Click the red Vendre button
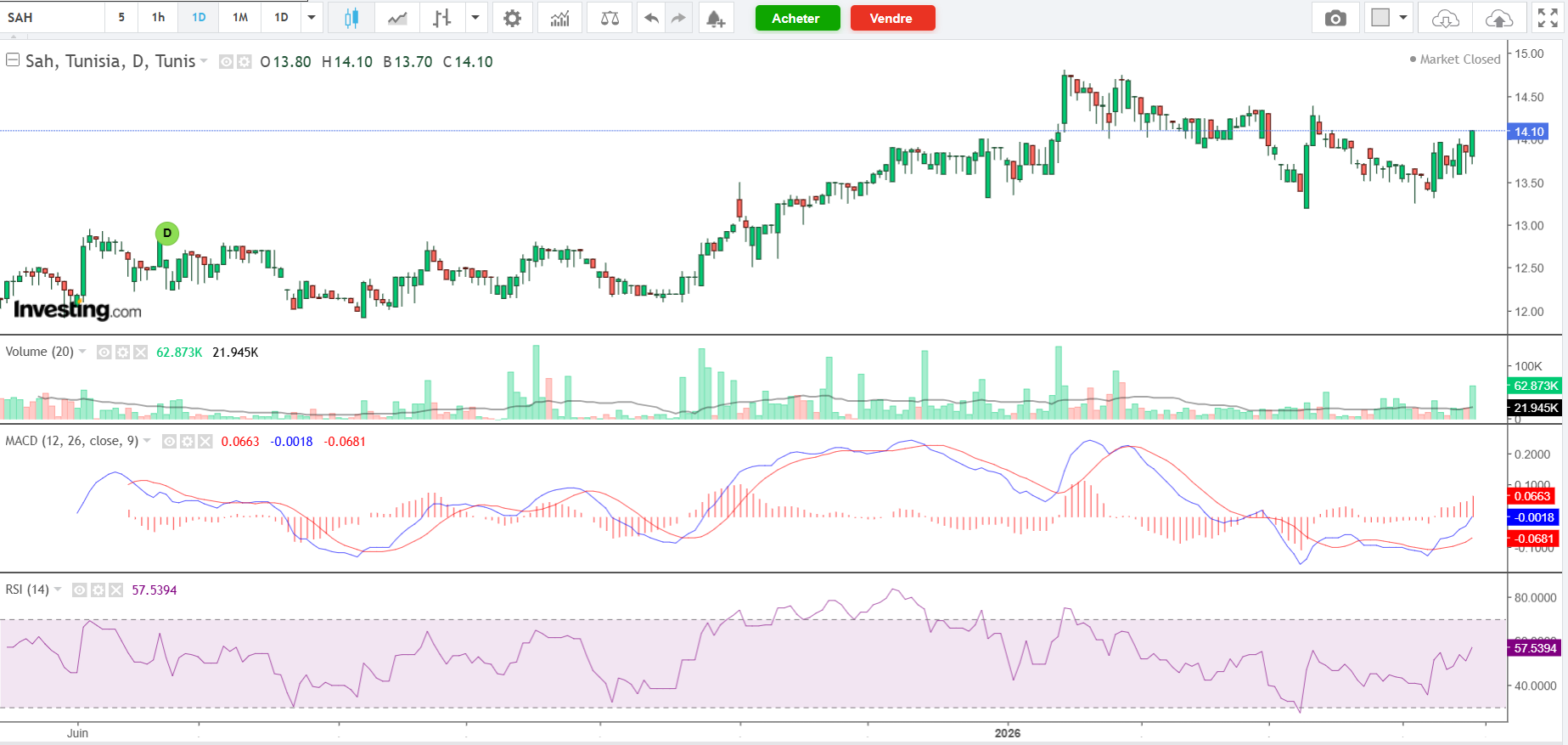Image resolution: width=1568 pixels, height=745 pixels. coord(891,18)
